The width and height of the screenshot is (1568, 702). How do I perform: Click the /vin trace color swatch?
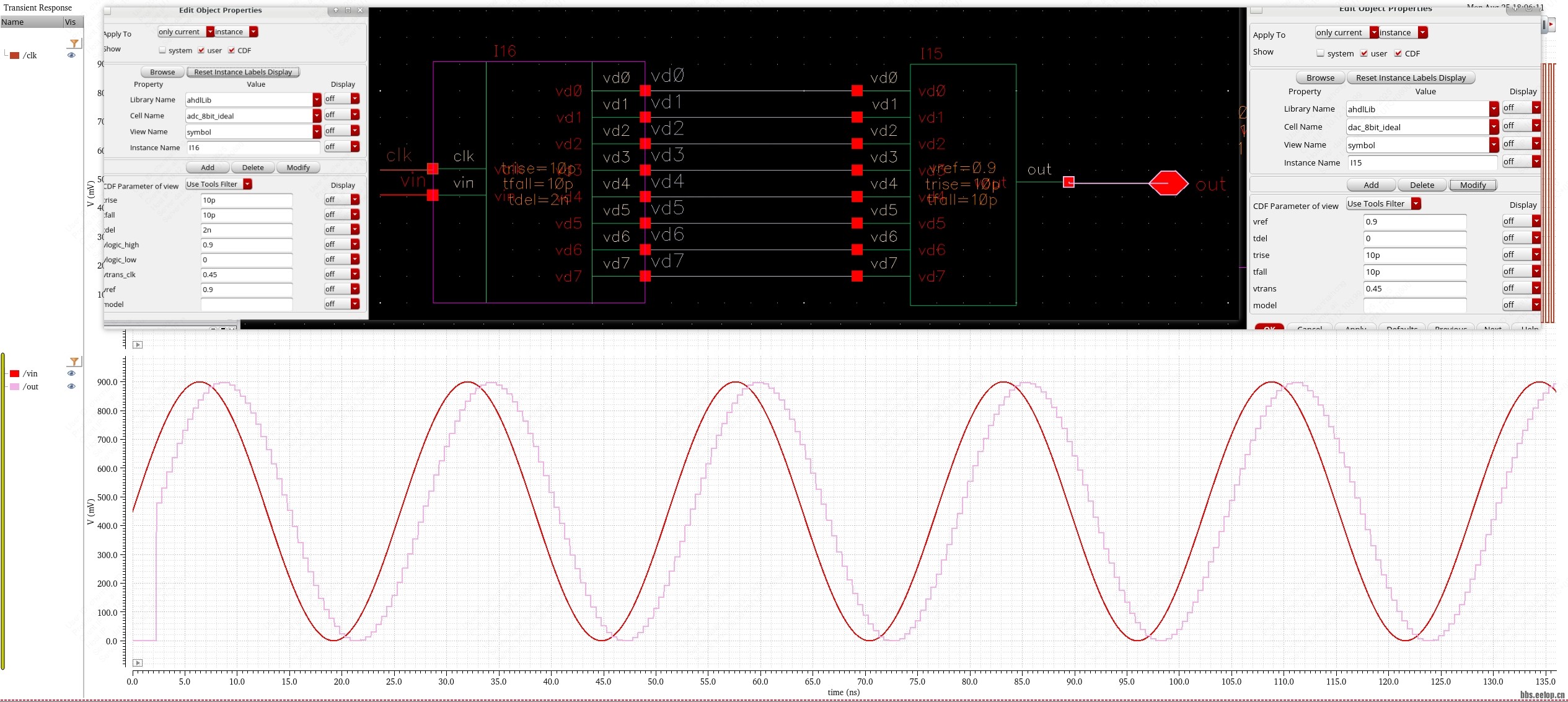pyautogui.click(x=15, y=373)
